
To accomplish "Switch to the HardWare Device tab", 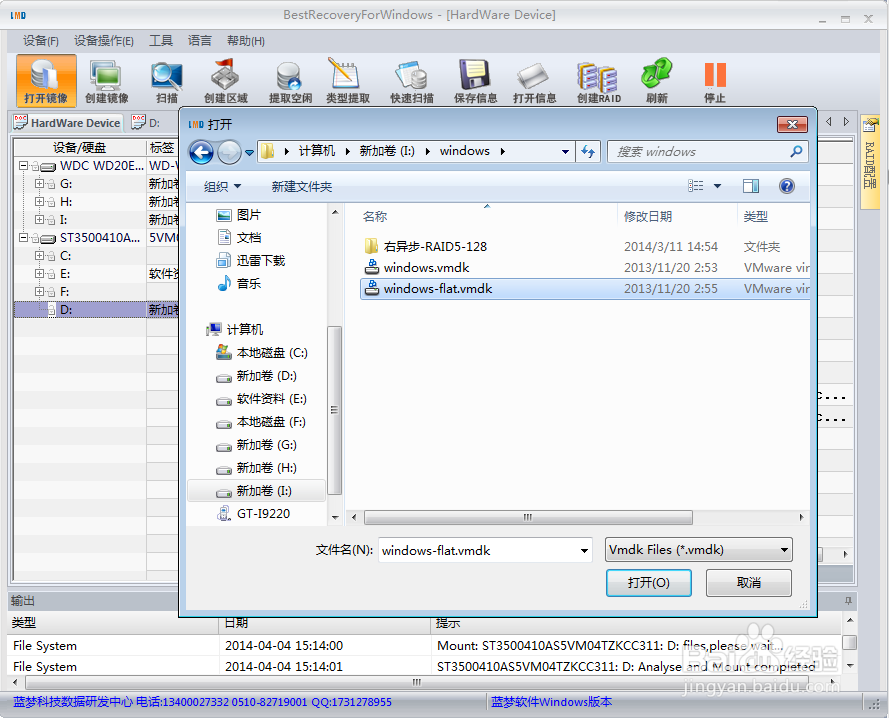I will (x=67, y=123).
